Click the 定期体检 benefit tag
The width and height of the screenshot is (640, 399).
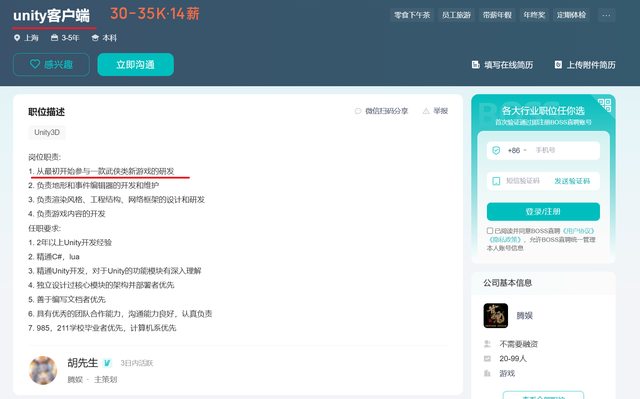point(571,15)
